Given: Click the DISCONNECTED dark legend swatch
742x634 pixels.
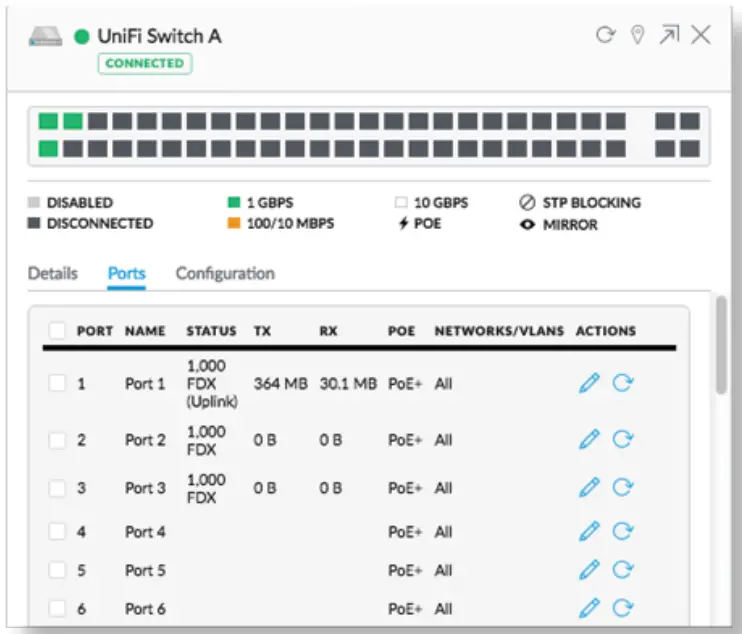Looking at the screenshot, I should tap(34, 223).
